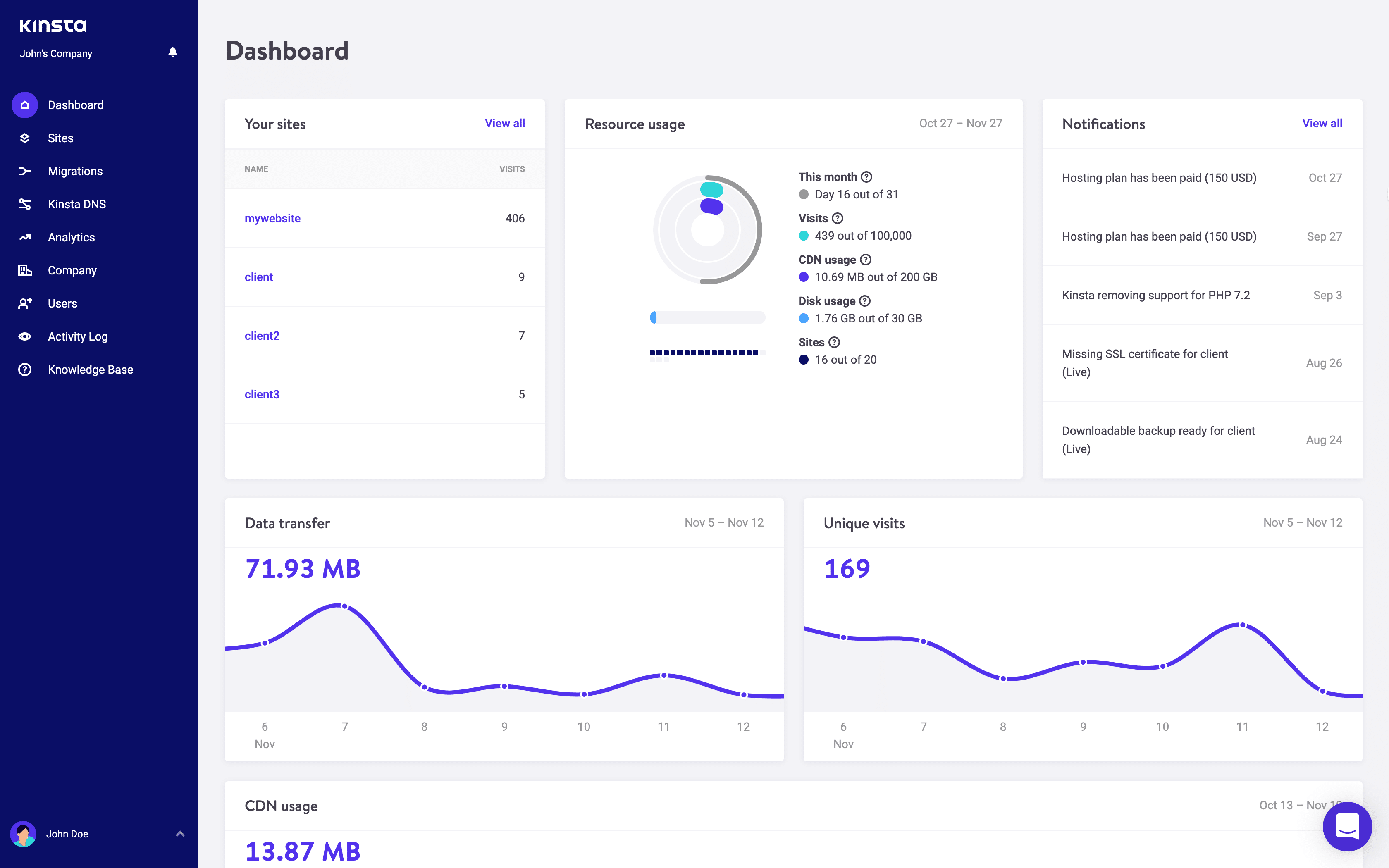The height and width of the screenshot is (868, 1389).
Task: Click Nov 7 point on Data transfer chart
Action: coord(344,606)
